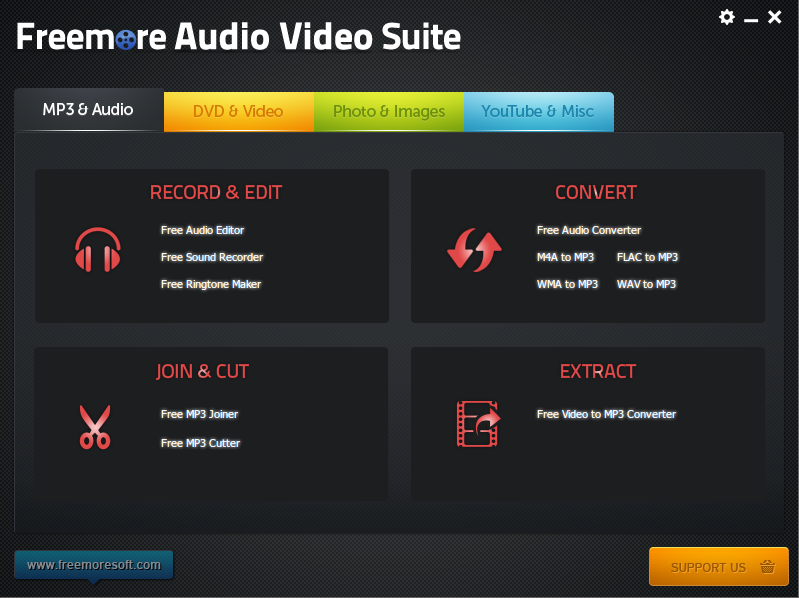Choose M4A to MP3 converter
Viewport: 799px width, 598px height.
pyautogui.click(x=565, y=257)
